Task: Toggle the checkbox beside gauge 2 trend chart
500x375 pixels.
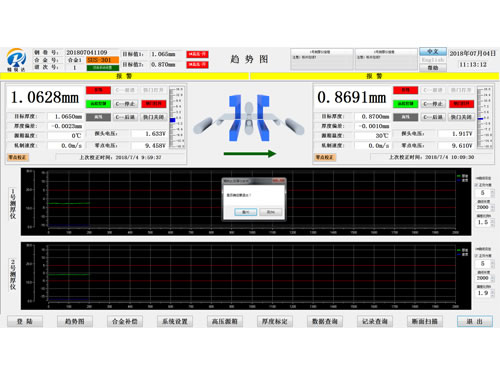Action: [x=477, y=255]
